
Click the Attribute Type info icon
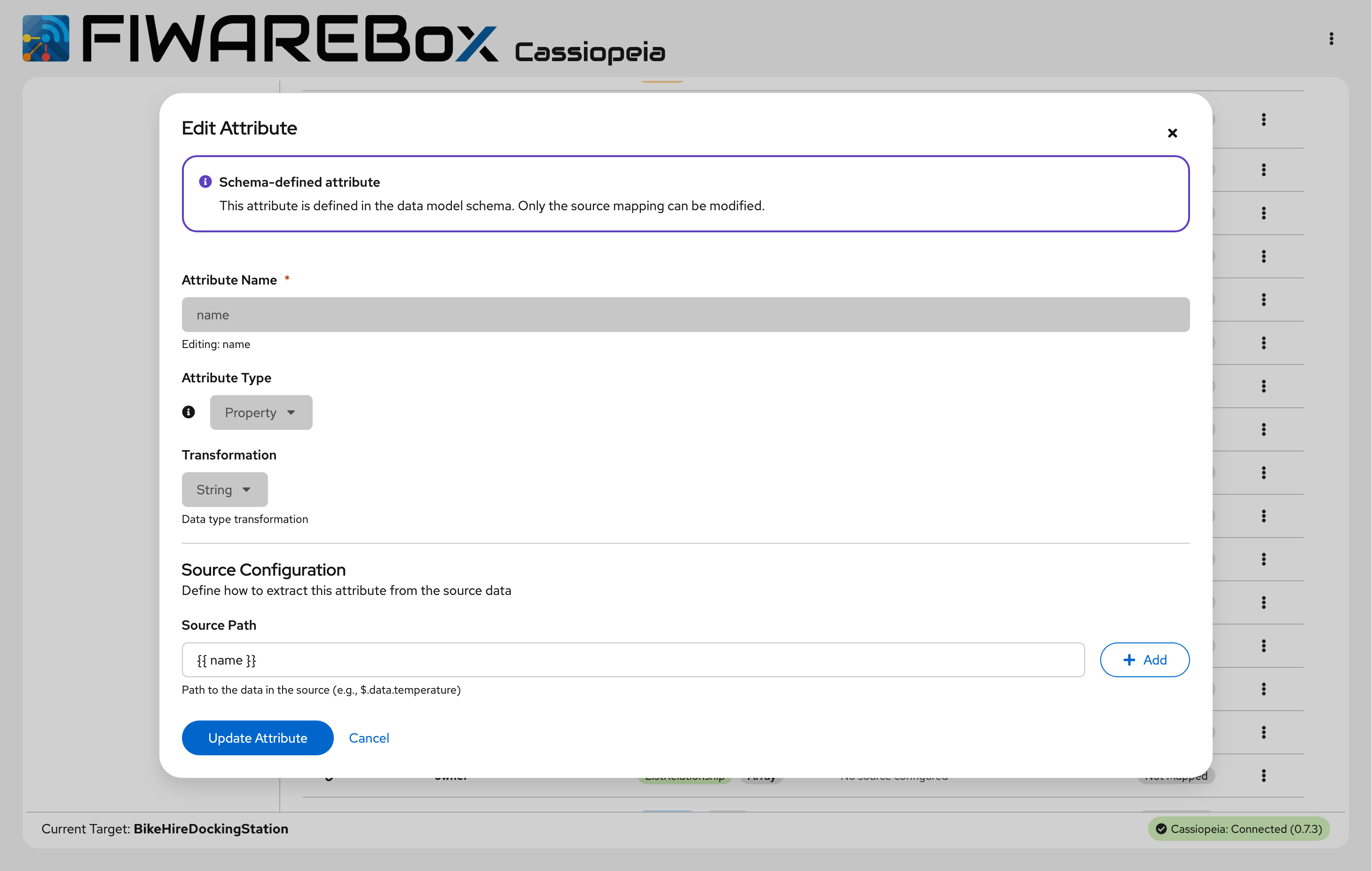(x=189, y=412)
